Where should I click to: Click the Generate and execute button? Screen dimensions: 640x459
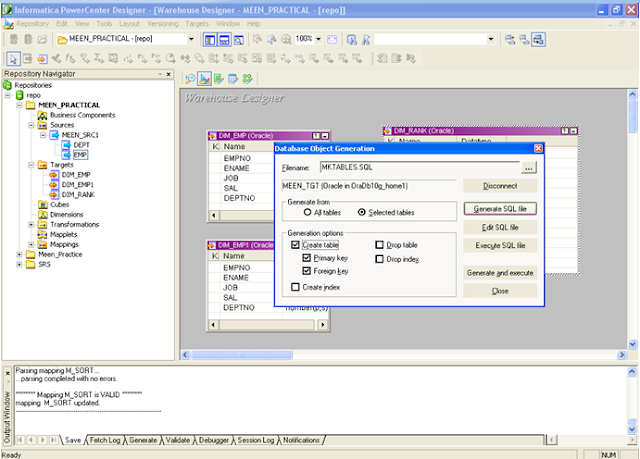coord(500,273)
